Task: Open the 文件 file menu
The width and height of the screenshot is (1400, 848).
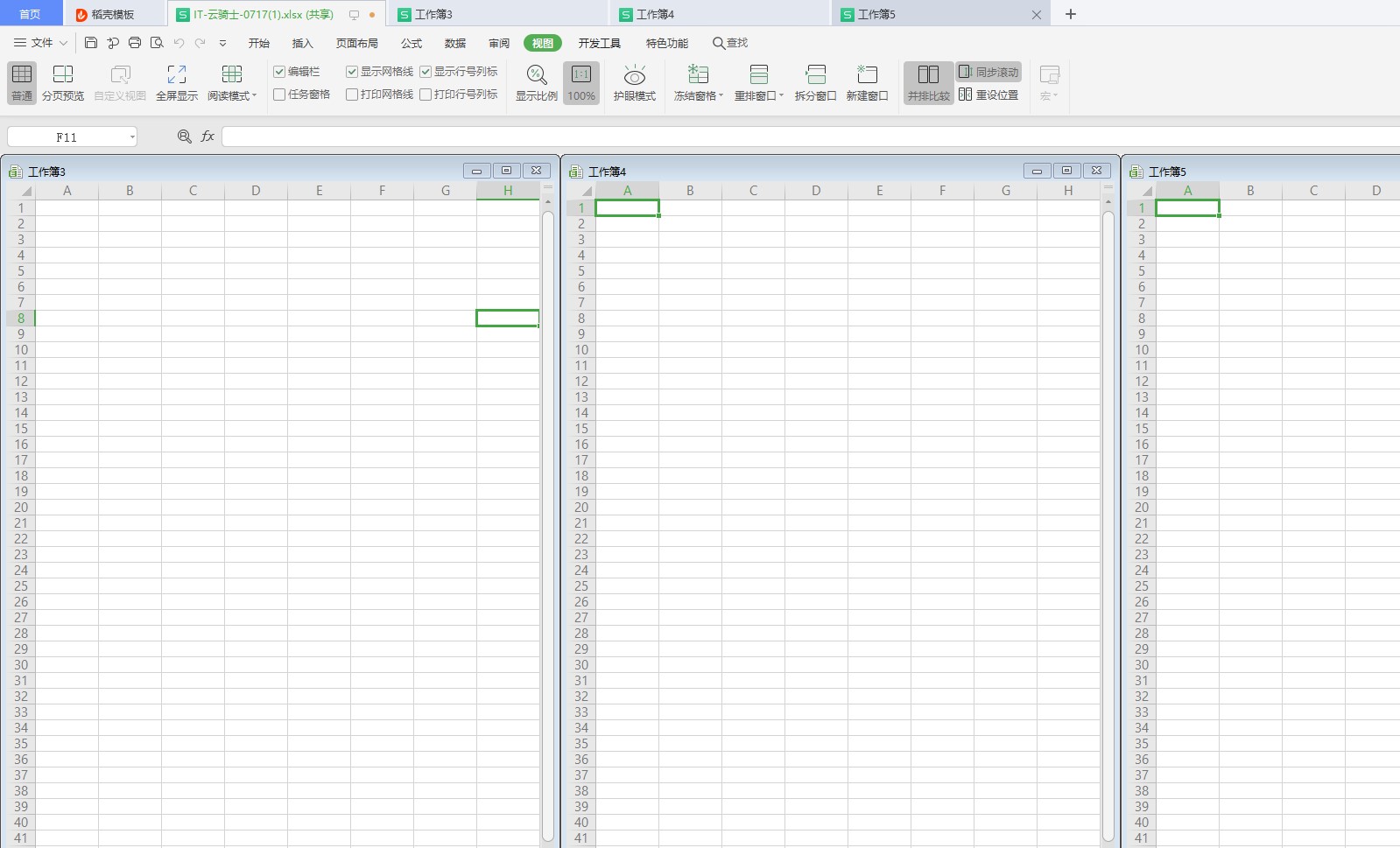Action: coord(40,43)
